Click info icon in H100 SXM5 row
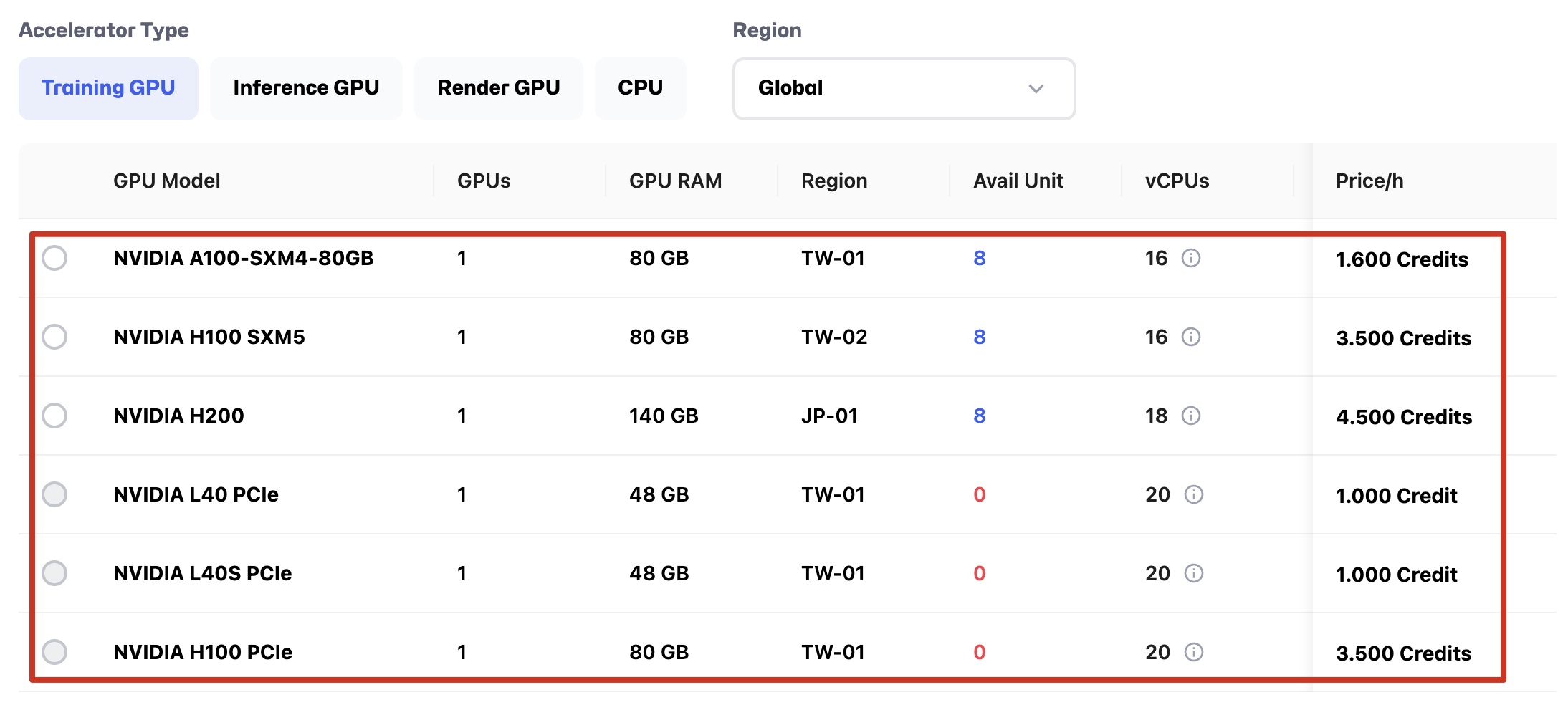 pyautogui.click(x=1190, y=337)
